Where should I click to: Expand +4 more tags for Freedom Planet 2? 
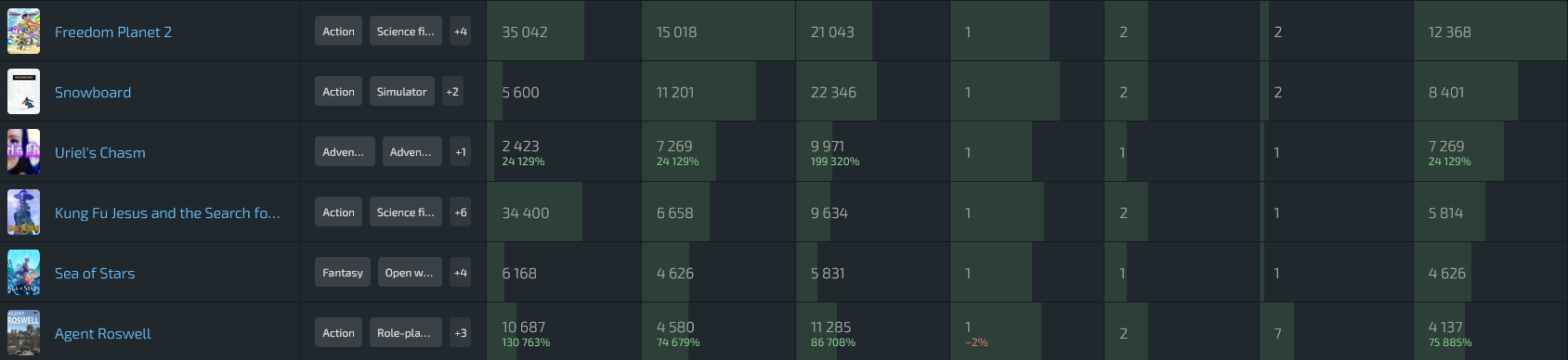point(461,32)
